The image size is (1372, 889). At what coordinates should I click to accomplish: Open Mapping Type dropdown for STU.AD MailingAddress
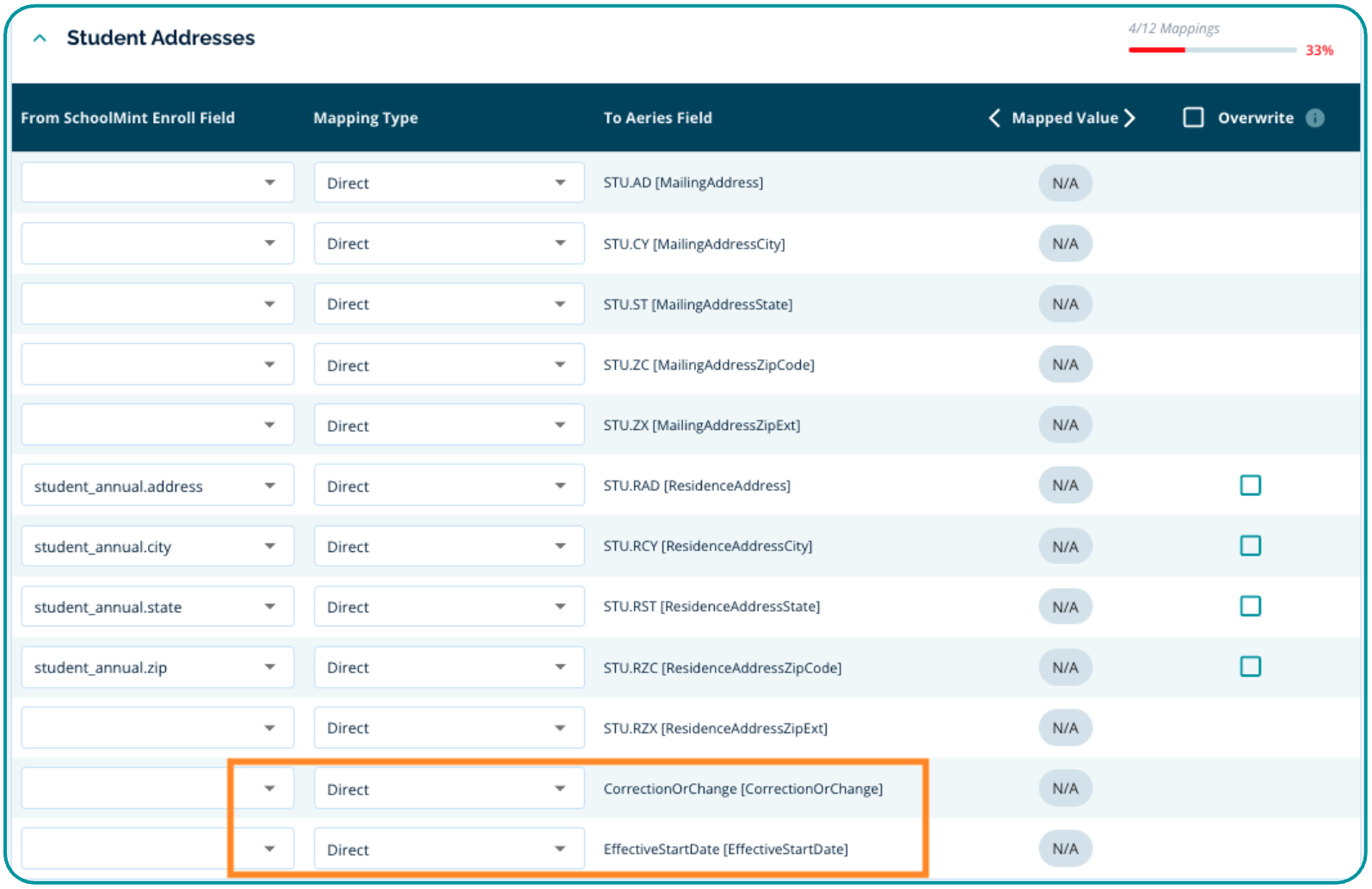pyautogui.click(x=448, y=183)
